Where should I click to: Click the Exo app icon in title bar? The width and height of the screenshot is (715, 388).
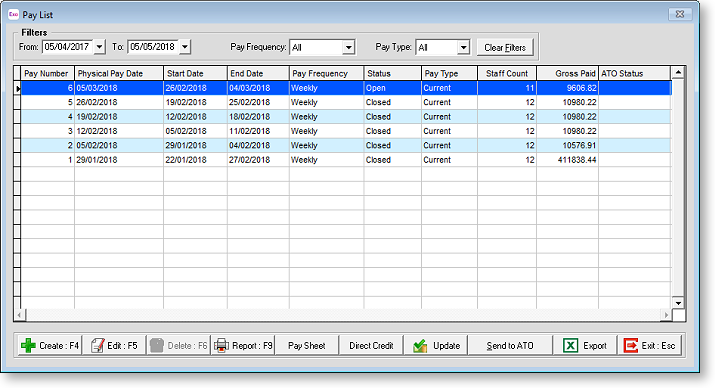pos(13,15)
